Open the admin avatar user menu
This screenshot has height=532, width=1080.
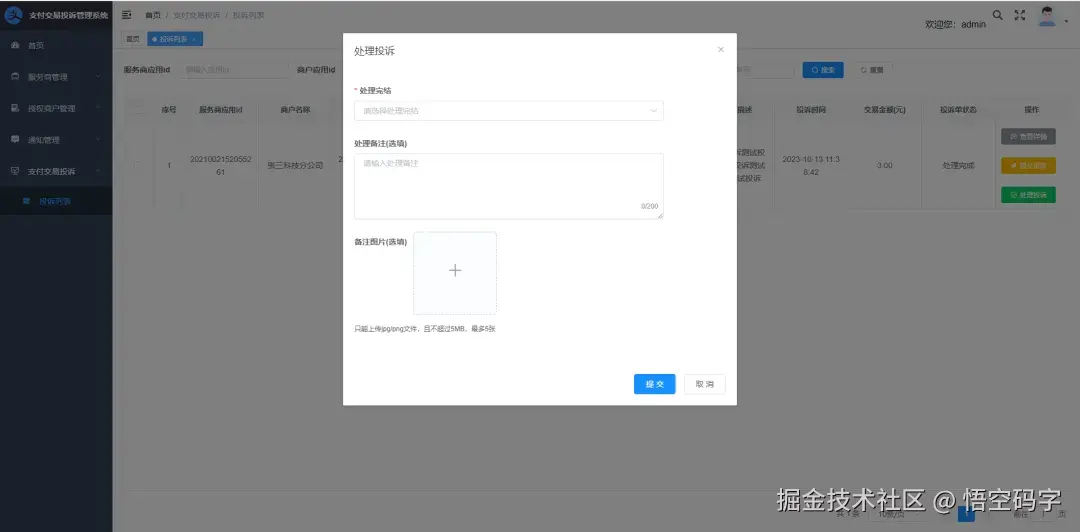point(1047,17)
